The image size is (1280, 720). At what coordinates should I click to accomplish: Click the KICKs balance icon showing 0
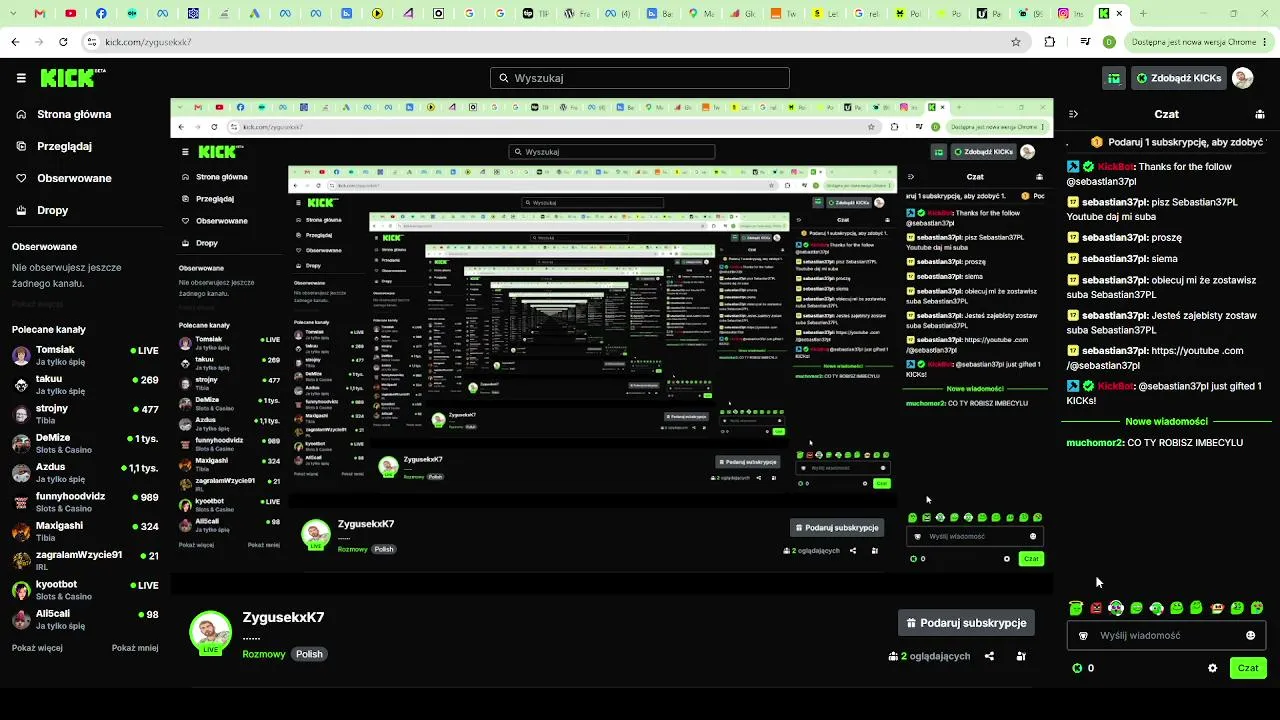[x=1077, y=668]
